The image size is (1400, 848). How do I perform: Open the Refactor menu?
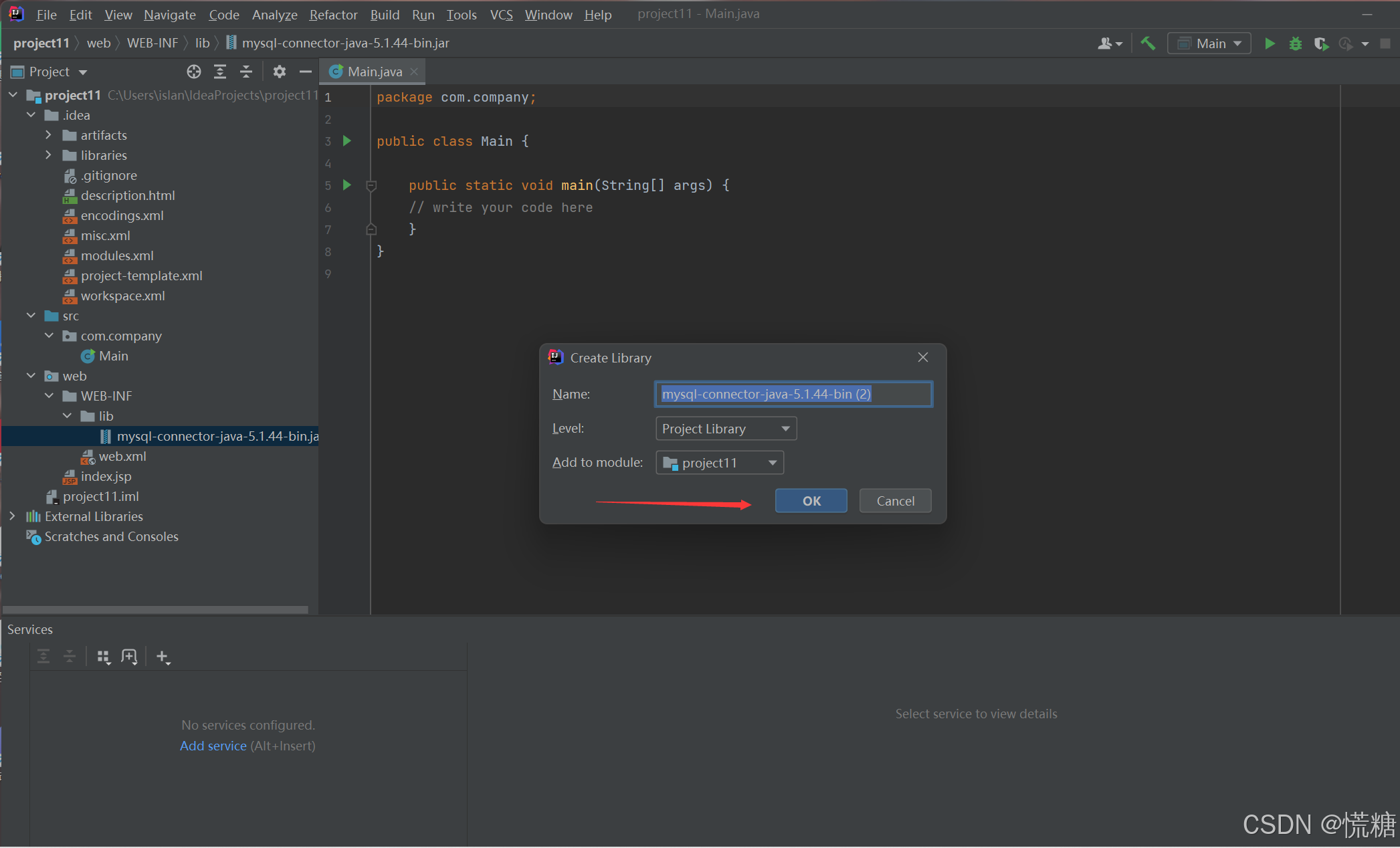[333, 14]
